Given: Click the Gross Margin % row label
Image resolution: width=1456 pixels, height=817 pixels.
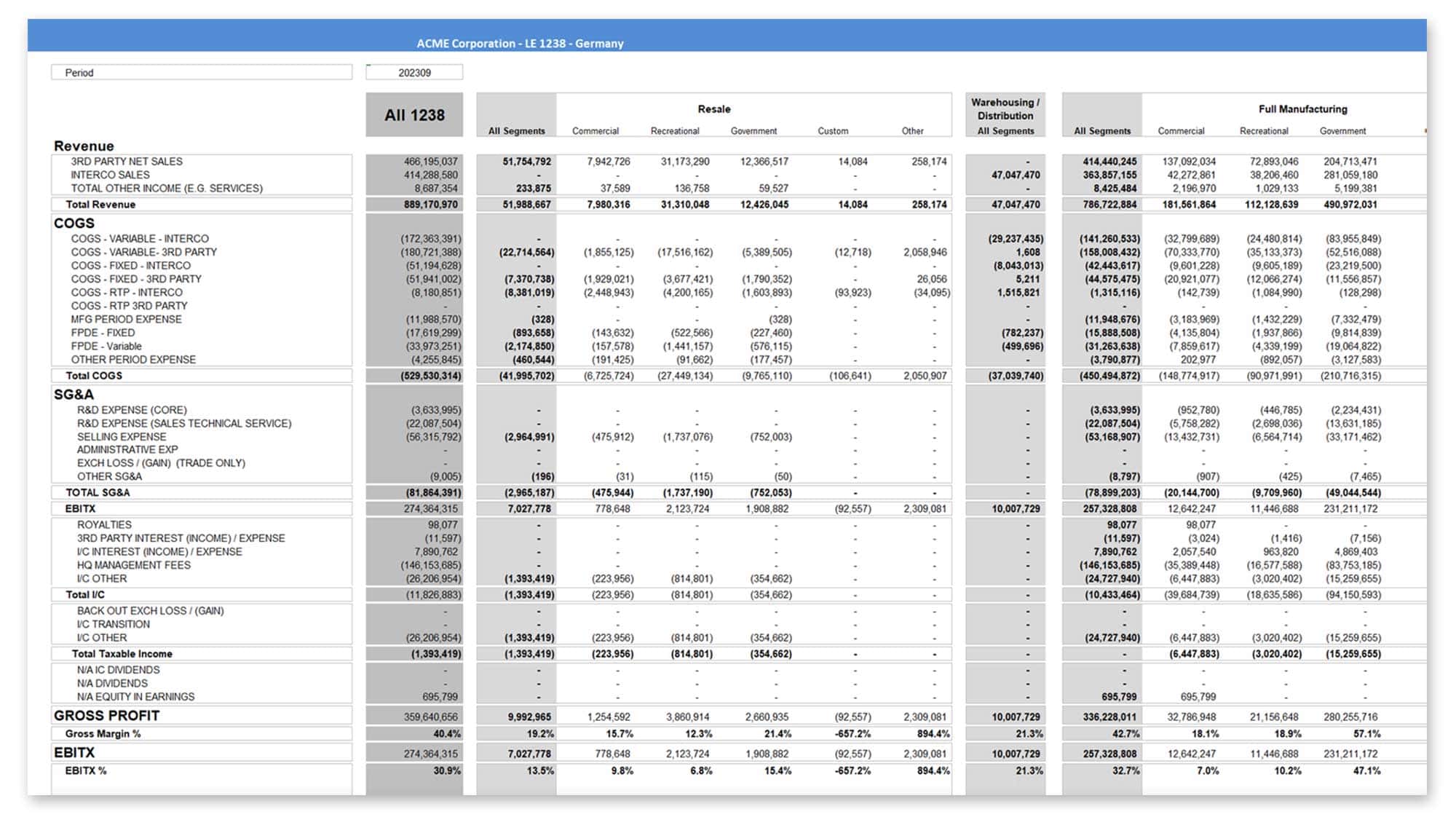Looking at the screenshot, I should click(103, 734).
